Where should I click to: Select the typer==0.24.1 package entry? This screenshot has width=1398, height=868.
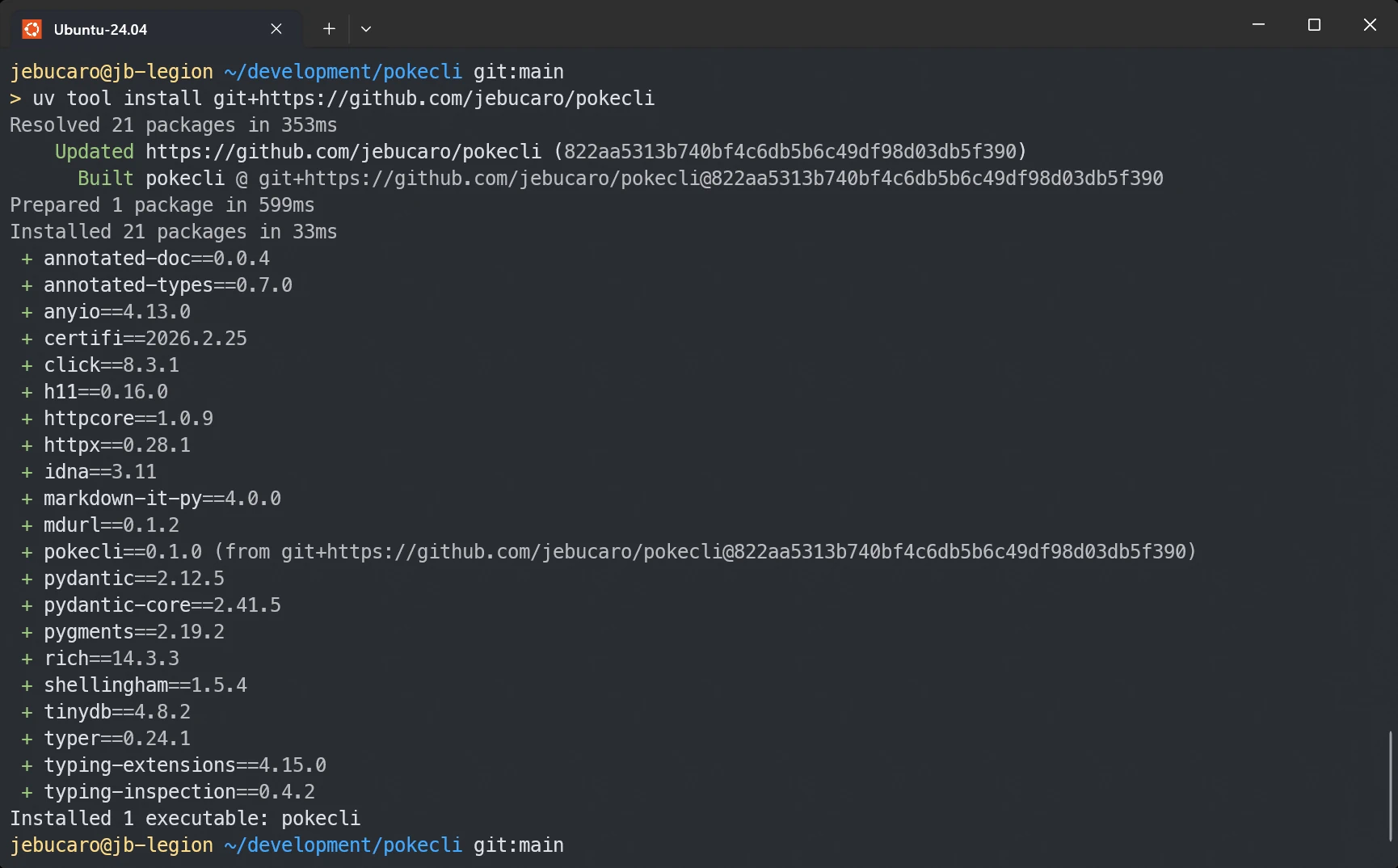pyautogui.click(x=116, y=738)
